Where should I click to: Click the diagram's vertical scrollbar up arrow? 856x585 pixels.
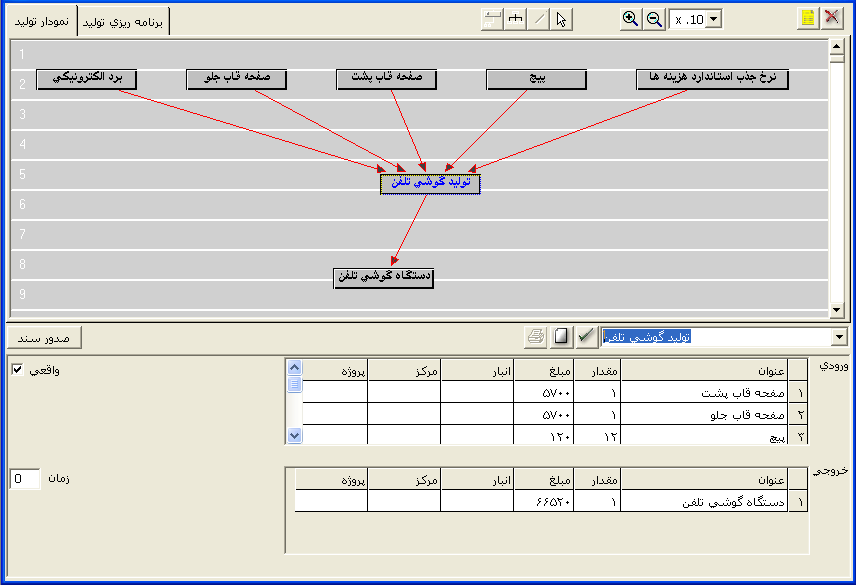(x=837, y=47)
